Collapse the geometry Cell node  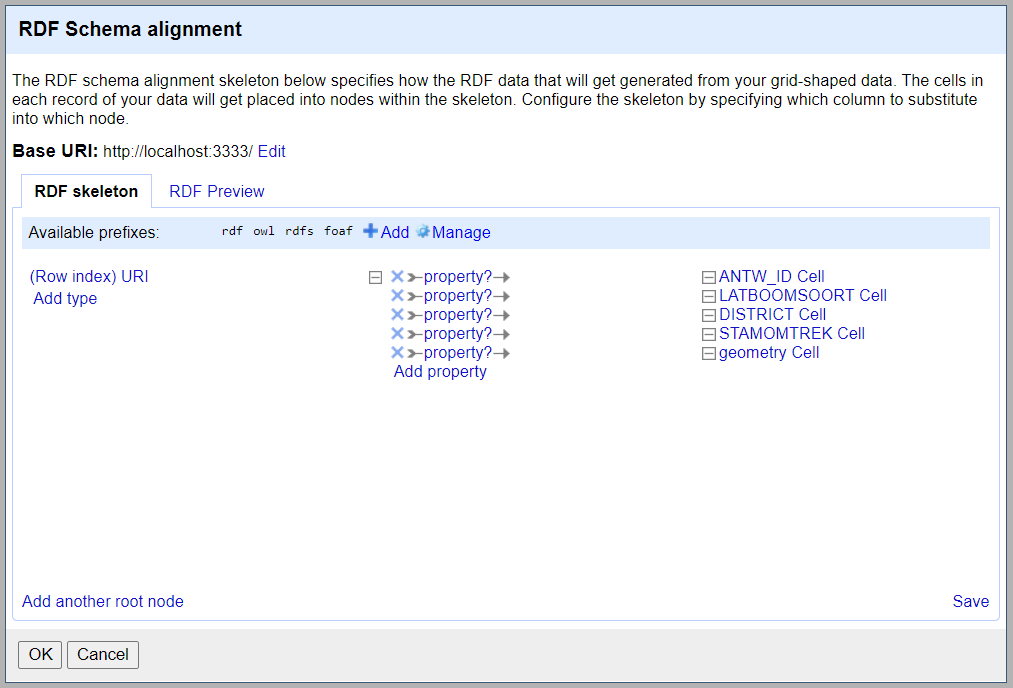coord(709,354)
